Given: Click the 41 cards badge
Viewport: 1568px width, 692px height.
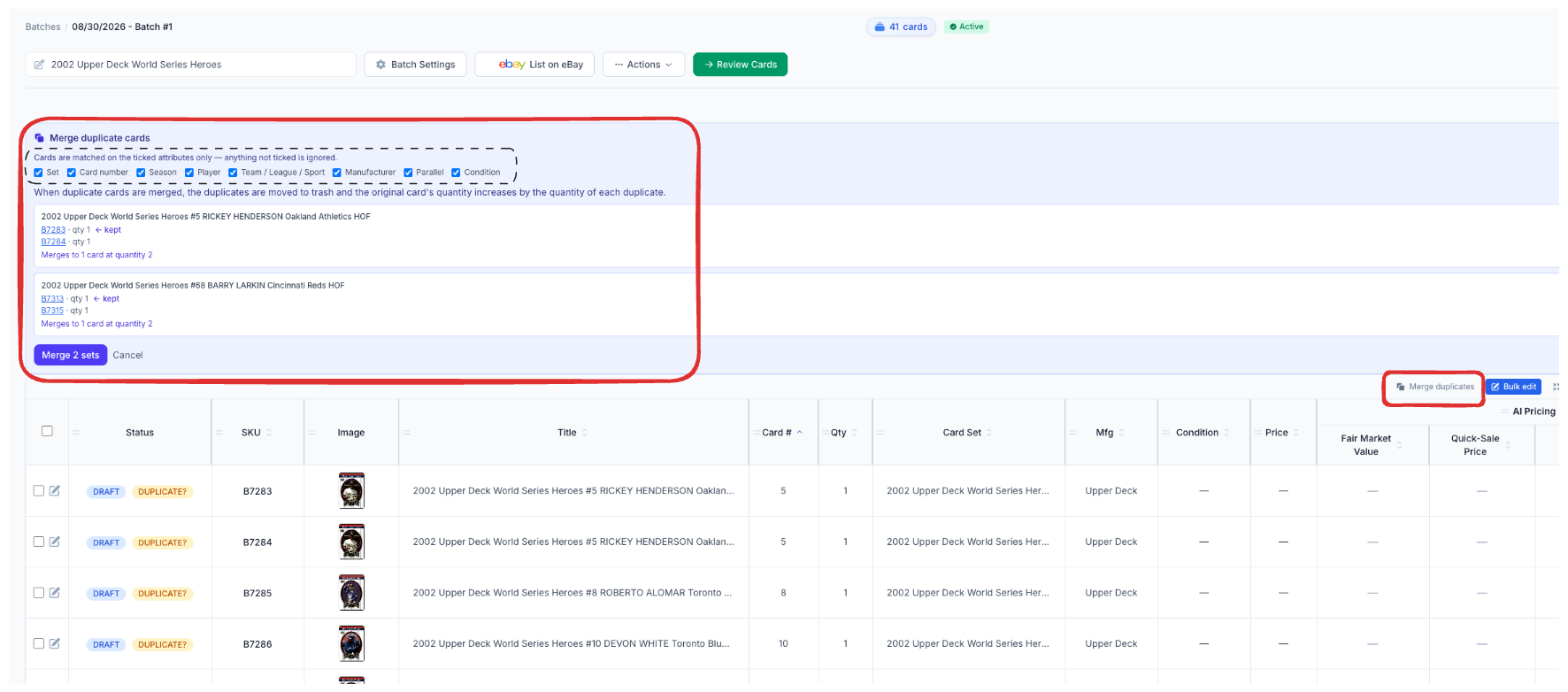Looking at the screenshot, I should (x=901, y=27).
